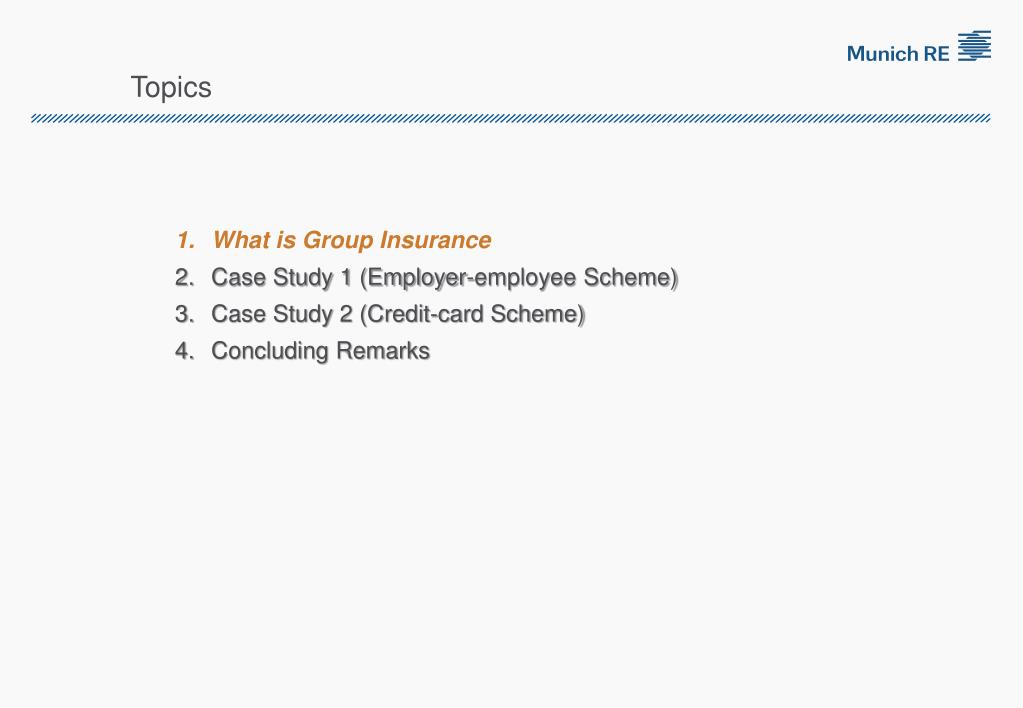The width and height of the screenshot is (1023, 708).
Task: Click the word Concluding in last item
Action: click(270, 352)
